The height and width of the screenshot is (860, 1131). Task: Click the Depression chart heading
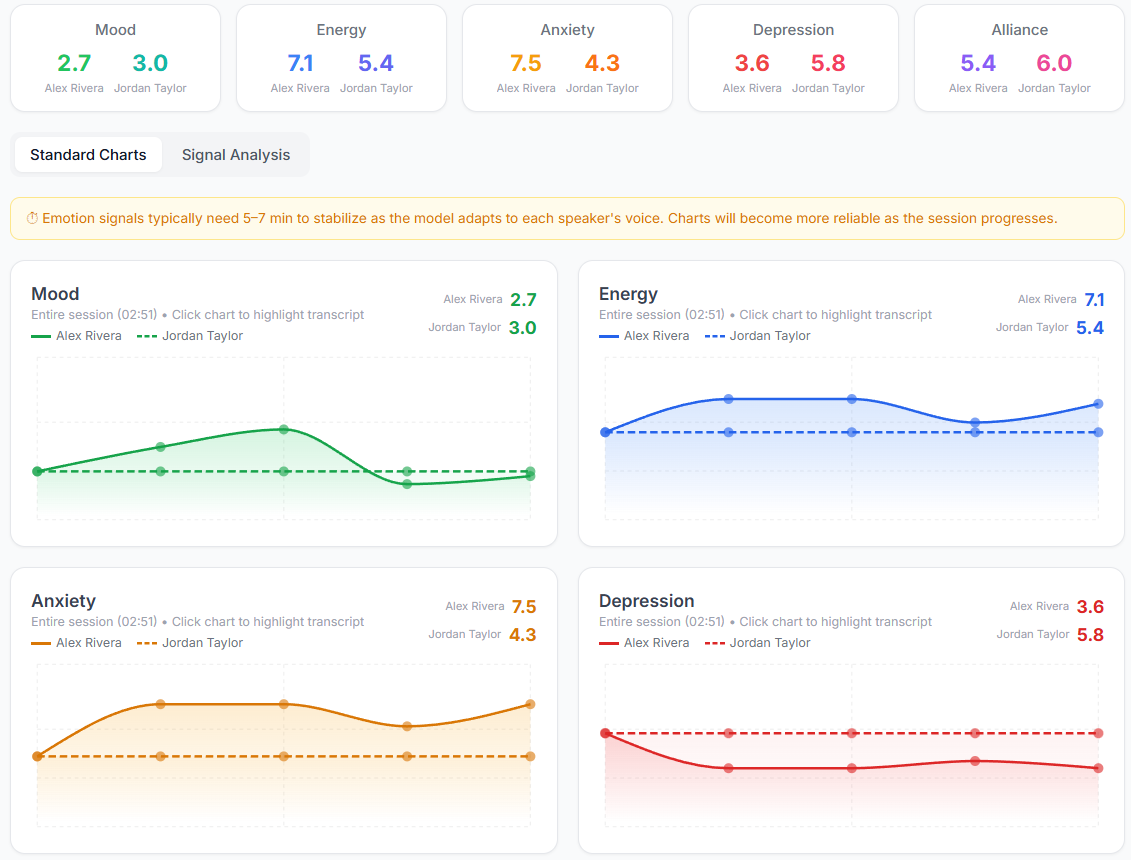pyautogui.click(x=646, y=601)
